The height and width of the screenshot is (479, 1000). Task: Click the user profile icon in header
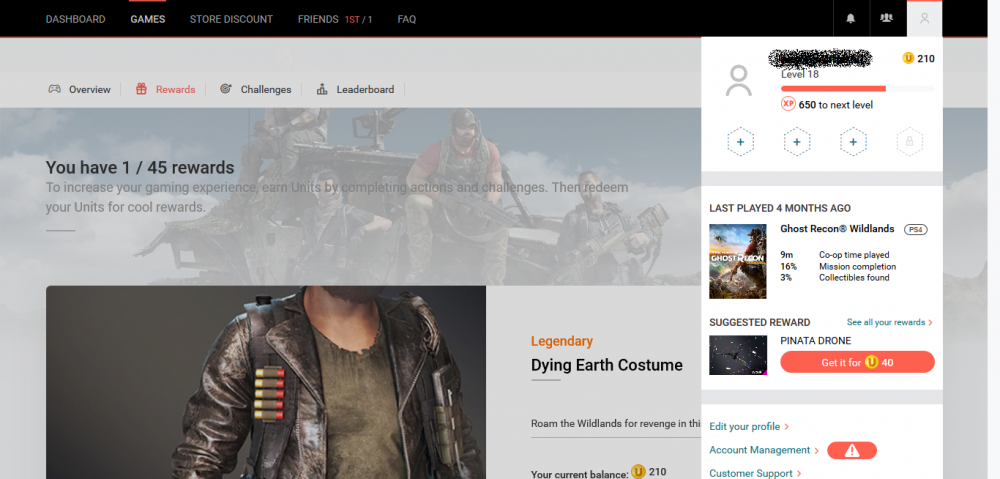click(924, 18)
